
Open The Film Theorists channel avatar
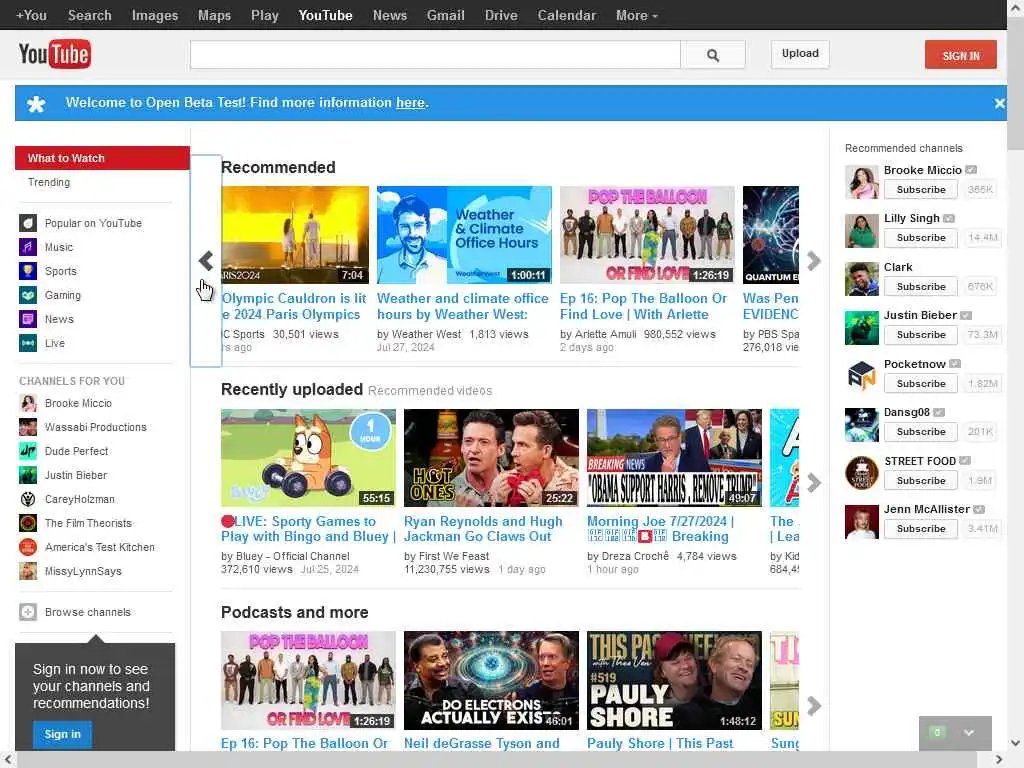(x=27, y=523)
